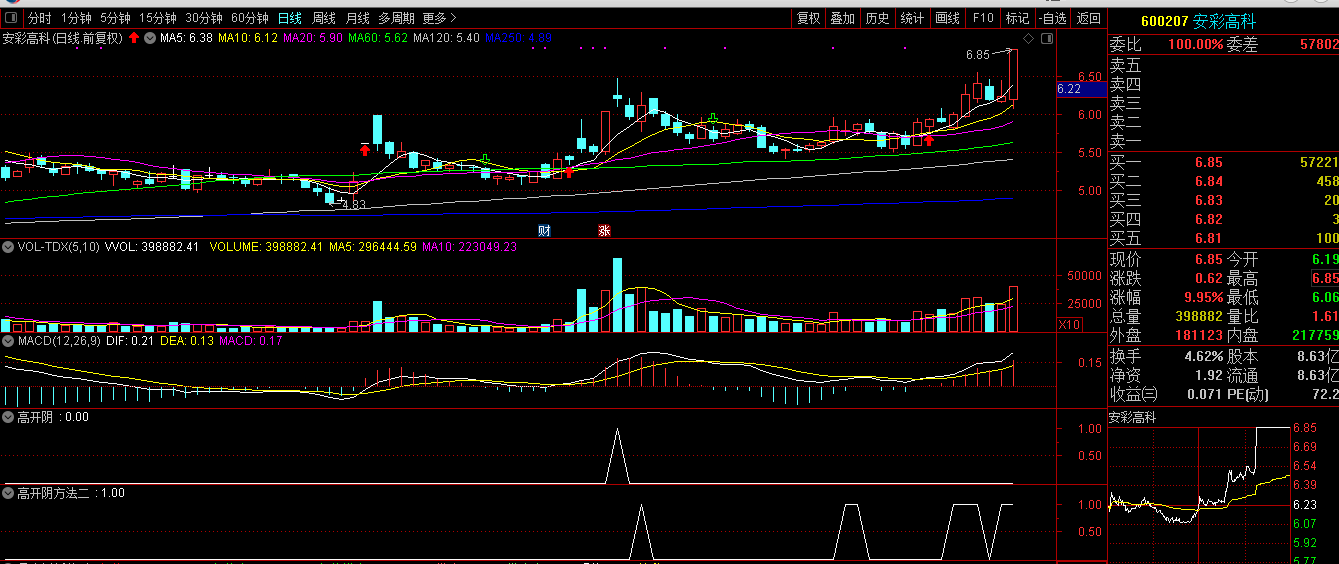Screen dimensions: 1339x564
Task: Click the X10 volume scale indicator
Action: point(1069,324)
